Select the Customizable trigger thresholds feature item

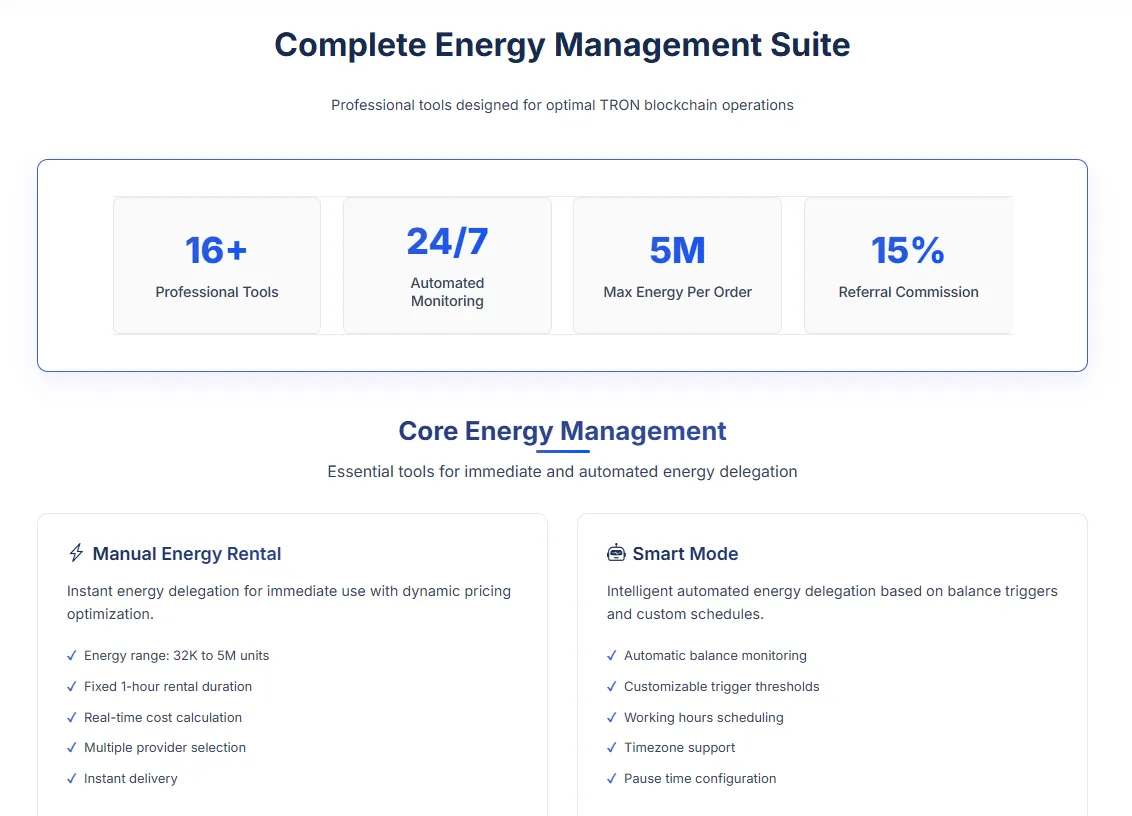click(713, 687)
